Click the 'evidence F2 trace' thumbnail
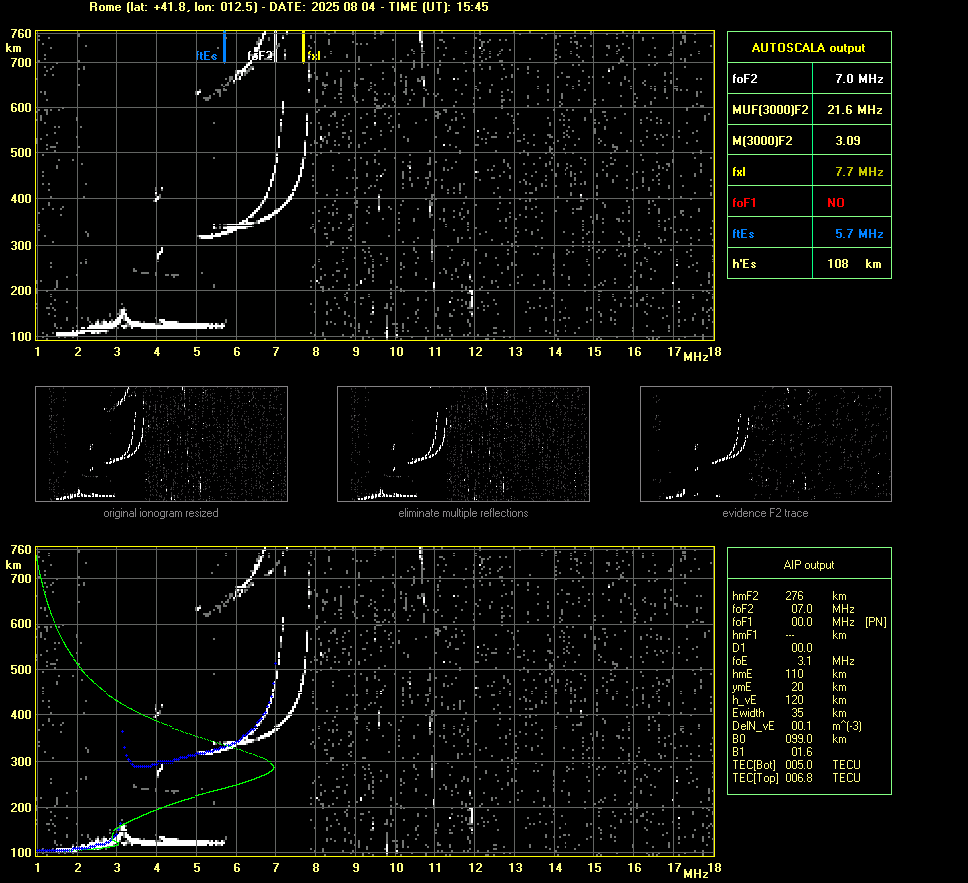The image size is (968, 883). point(766,444)
